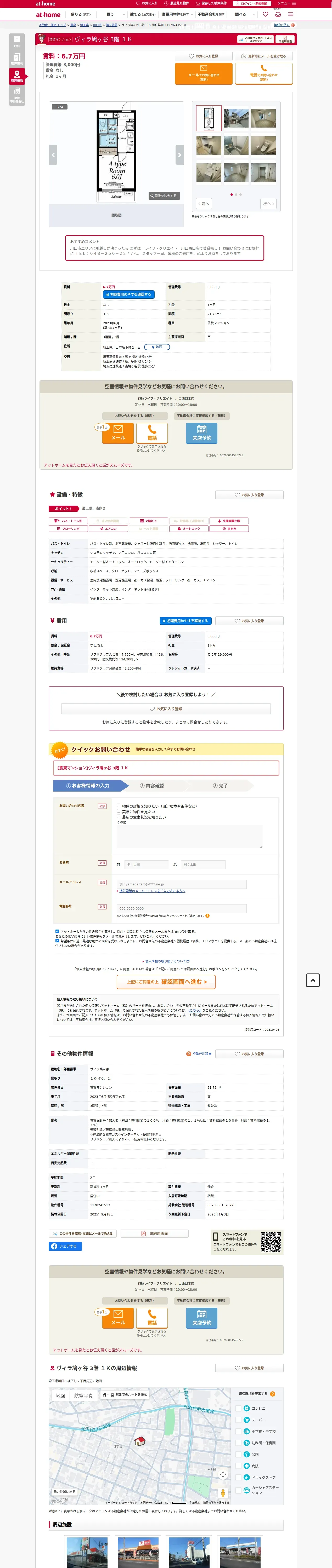Switch map to 航空写真 tab
Viewport: 332px width, 1568px height.
click(x=83, y=1396)
